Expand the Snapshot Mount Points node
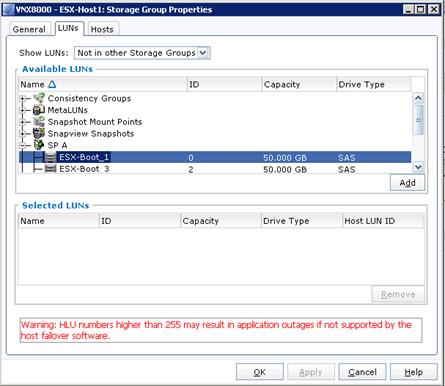This screenshot has width=445, height=386. coord(22,122)
